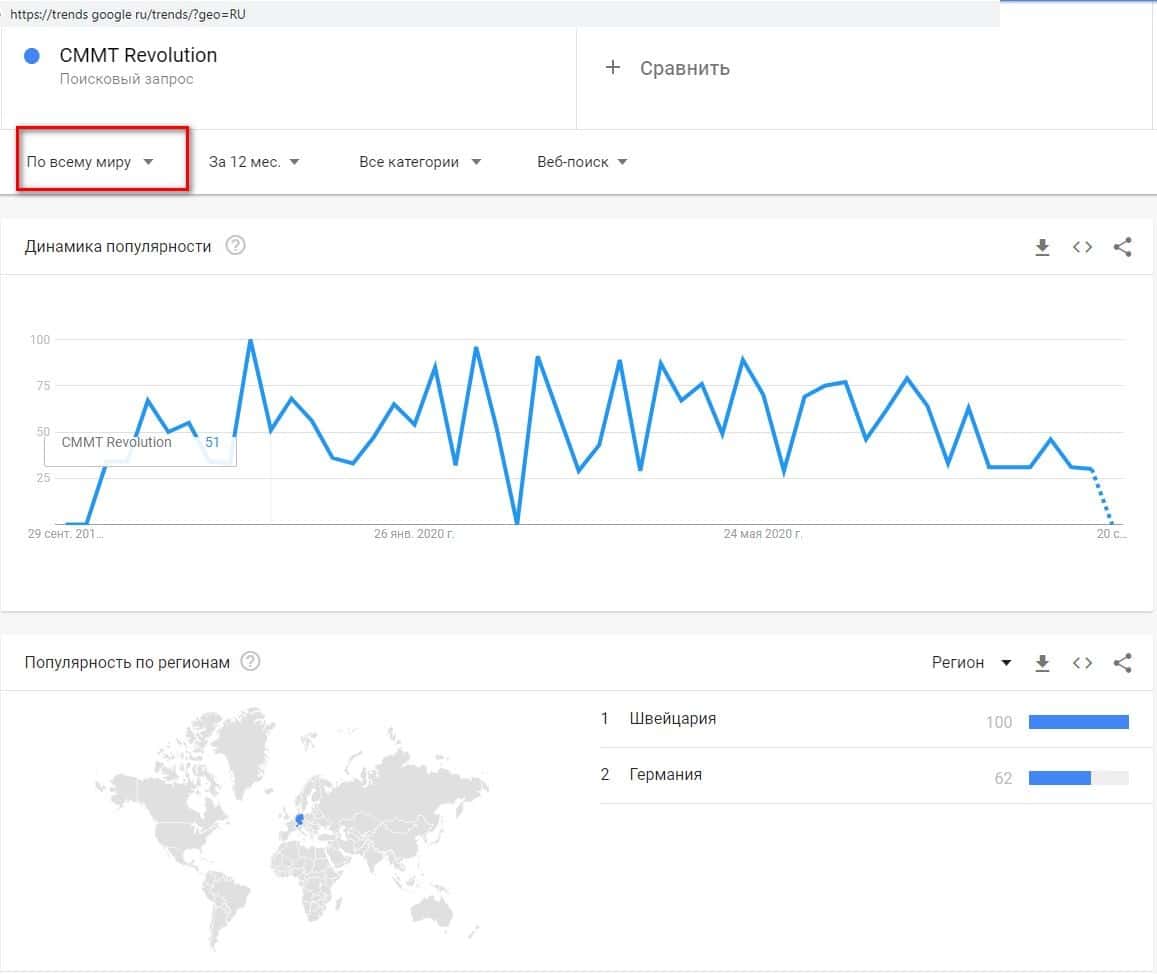This screenshot has width=1157, height=974.
Task: Click Сравнить to add a comparison term
Action: coord(670,68)
